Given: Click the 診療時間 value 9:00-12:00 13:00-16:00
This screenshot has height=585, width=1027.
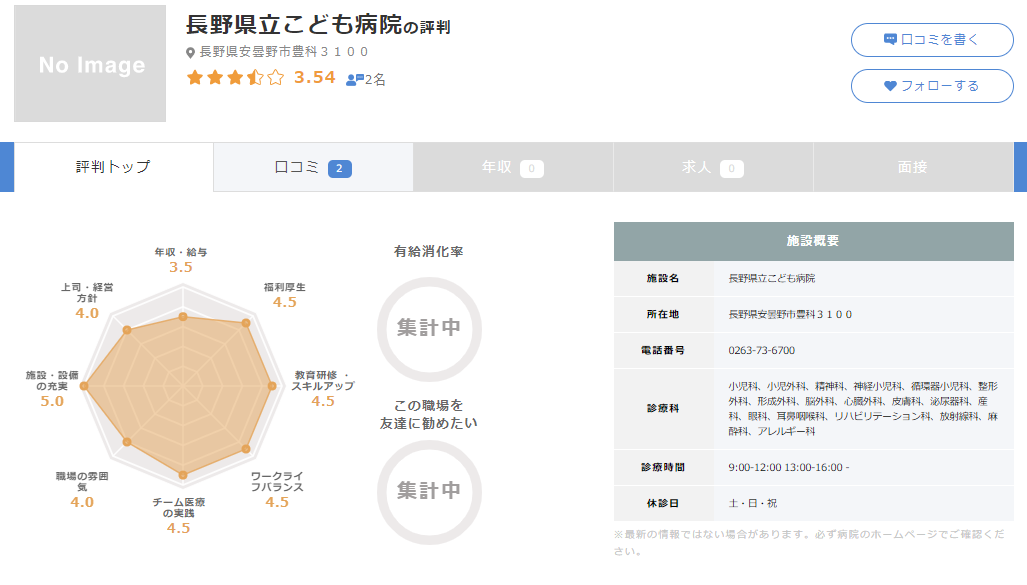Looking at the screenshot, I should 789,468.
